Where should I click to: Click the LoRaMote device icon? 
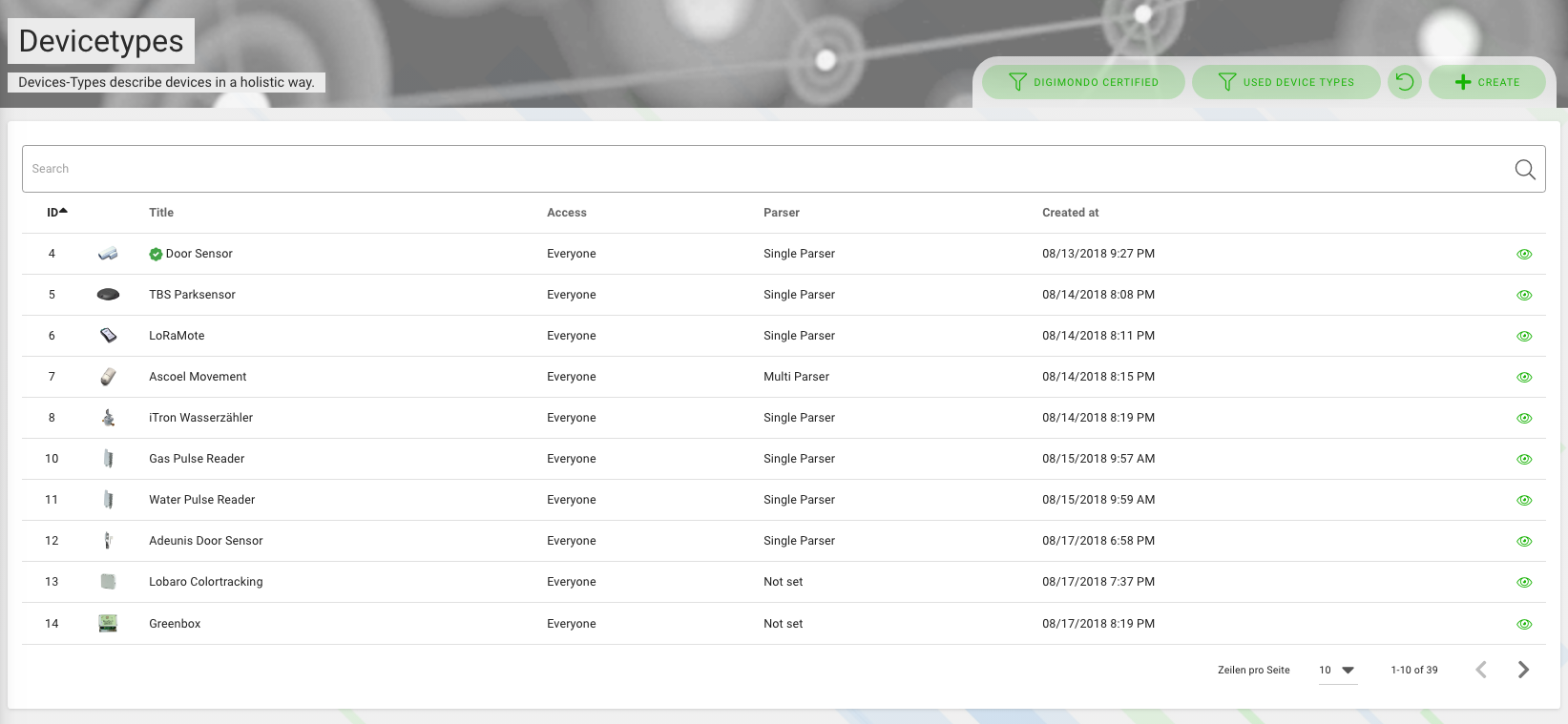click(108, 336)
